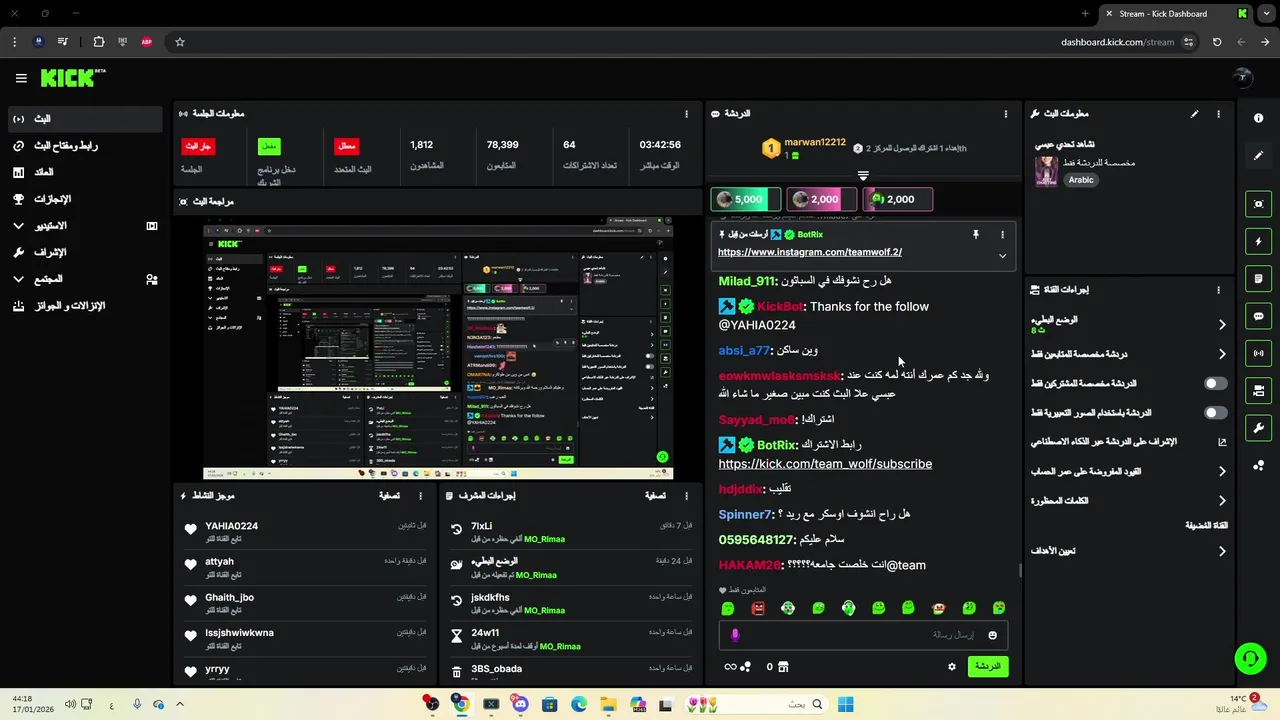
Task: Click the 5,000 reward goal chip
Action: pos(745,199)
